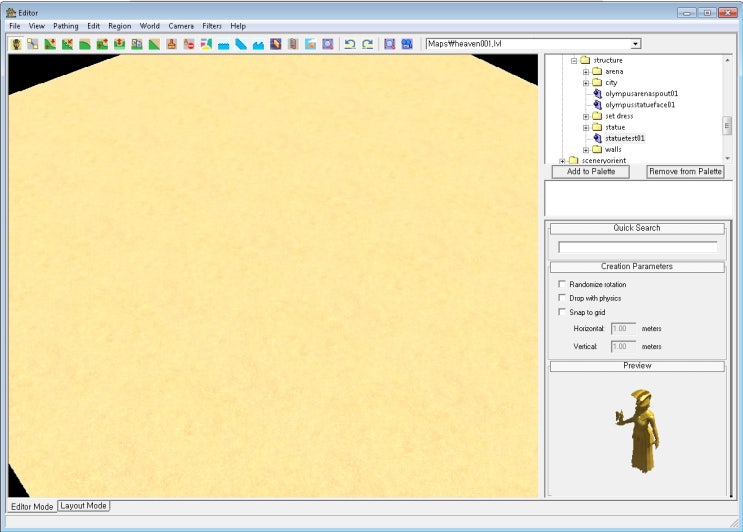
Task: Click the blue movie camera toolbar icon
Action: (407, 44)
